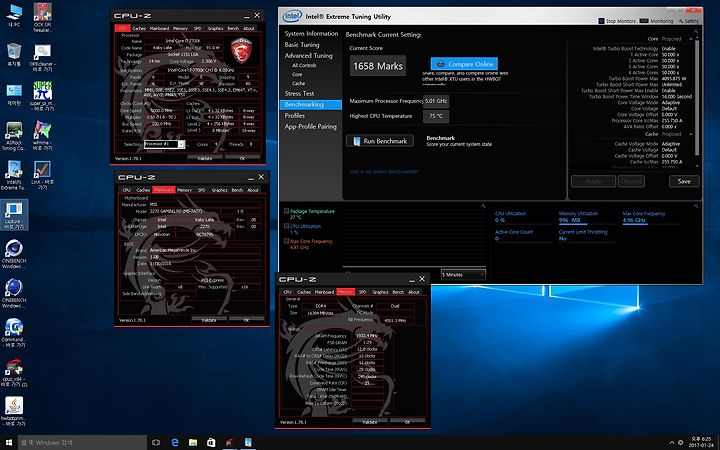Open About tab in Memory CPU-Z window
This screenshot has width=720, height=450.
[413, 292]
